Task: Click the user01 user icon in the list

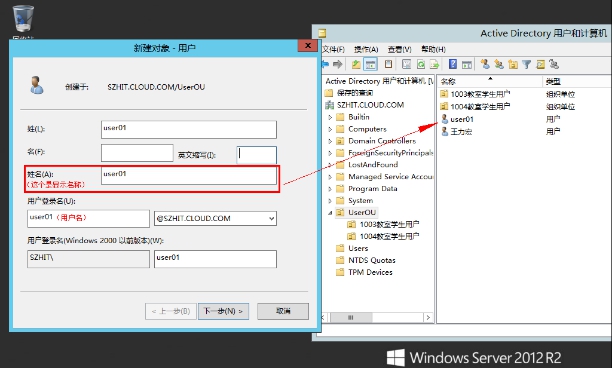Action: click(444, 119)
